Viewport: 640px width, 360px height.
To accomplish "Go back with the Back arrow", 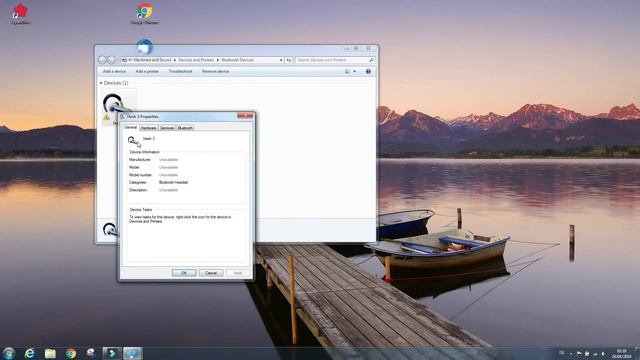I will coord(102,60).
